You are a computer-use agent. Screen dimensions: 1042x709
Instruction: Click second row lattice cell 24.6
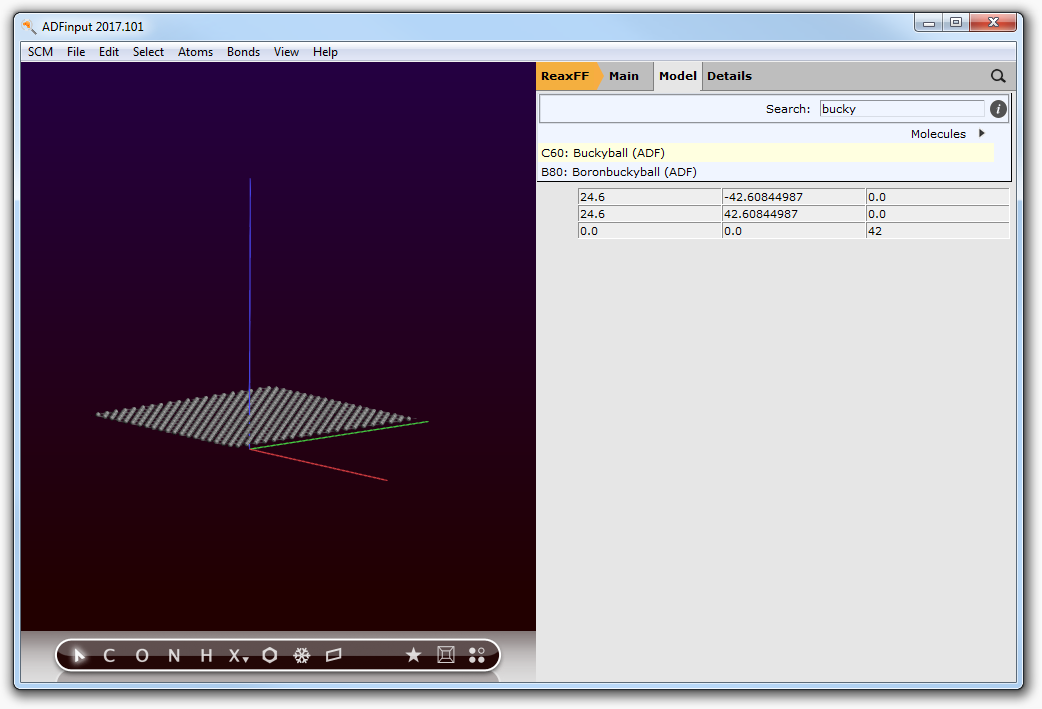click(649, 214)
